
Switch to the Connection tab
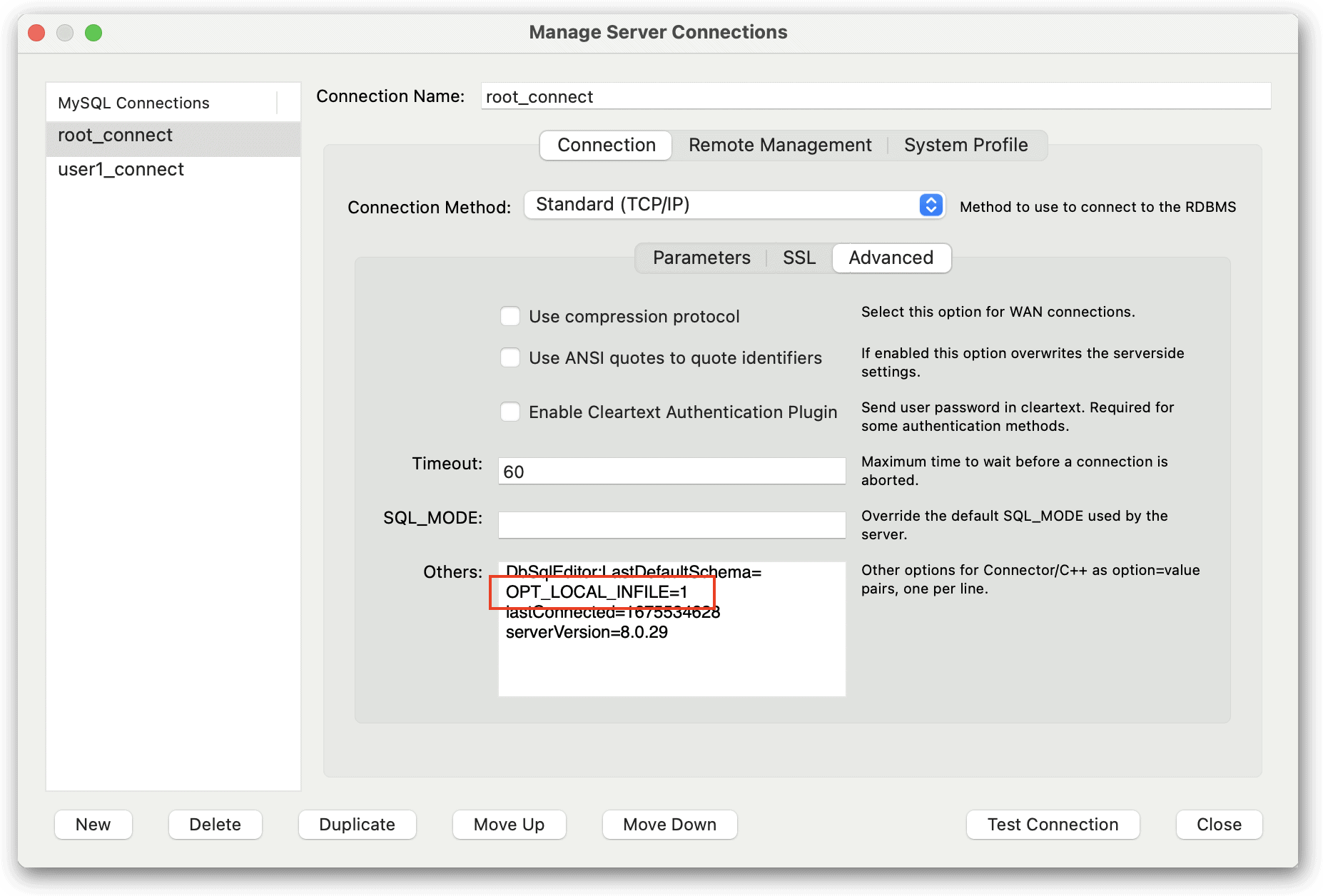tap(606, 145)
